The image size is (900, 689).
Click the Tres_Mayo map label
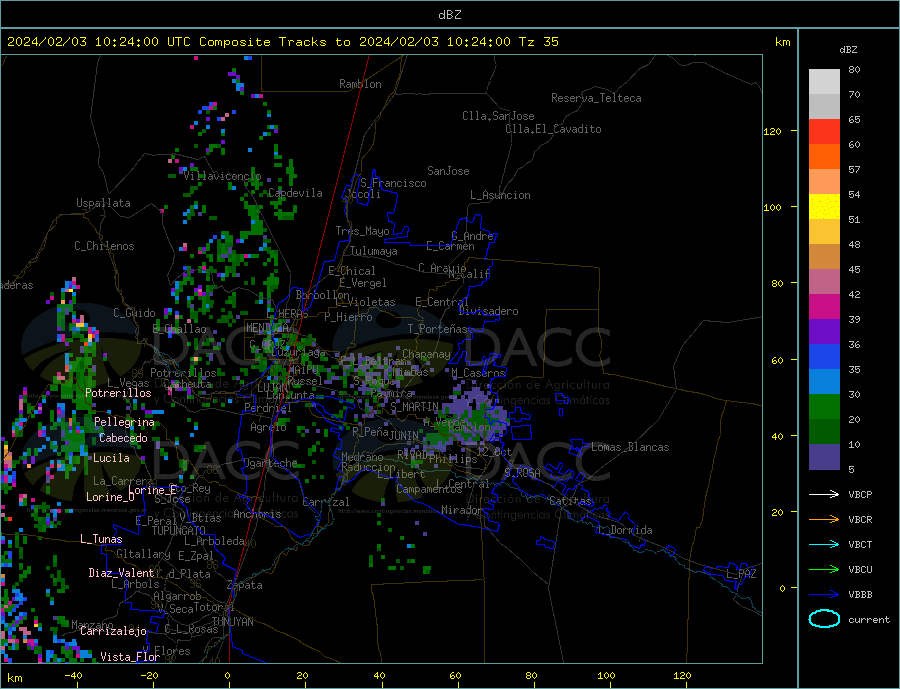pyautogui.click(x=362, y=231)
